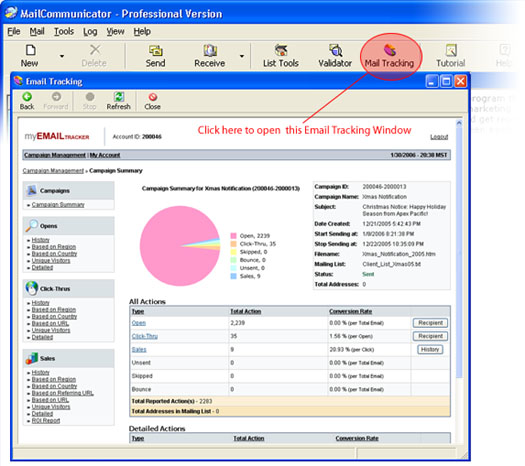Open the dropdown arrow beside New
Viewport: 525px width, 466px height.
click(x=62, y=56)
